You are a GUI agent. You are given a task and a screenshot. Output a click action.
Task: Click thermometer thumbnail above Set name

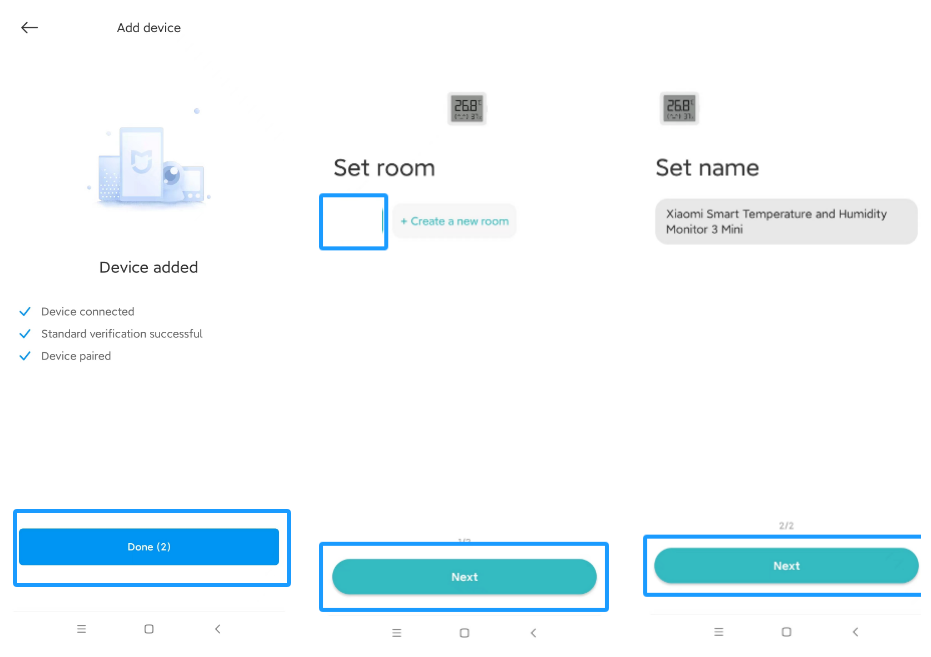(x=679, y=108)
